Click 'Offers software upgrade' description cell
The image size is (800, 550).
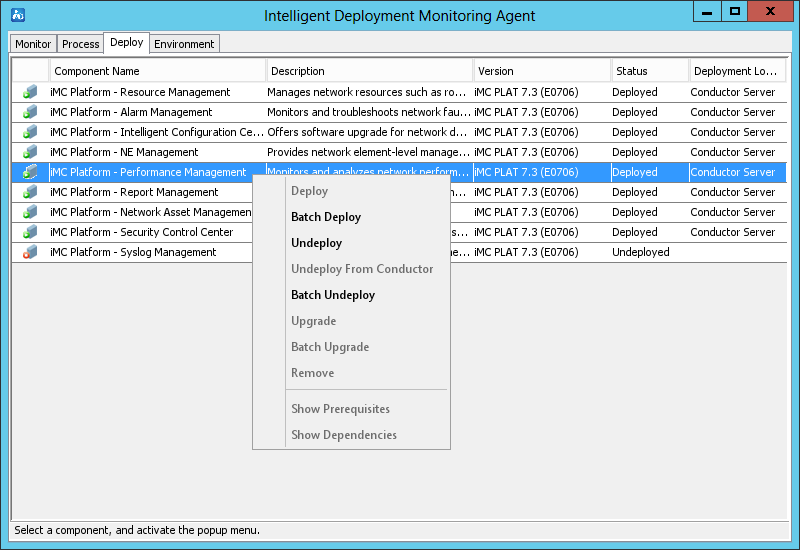point(367,132)
